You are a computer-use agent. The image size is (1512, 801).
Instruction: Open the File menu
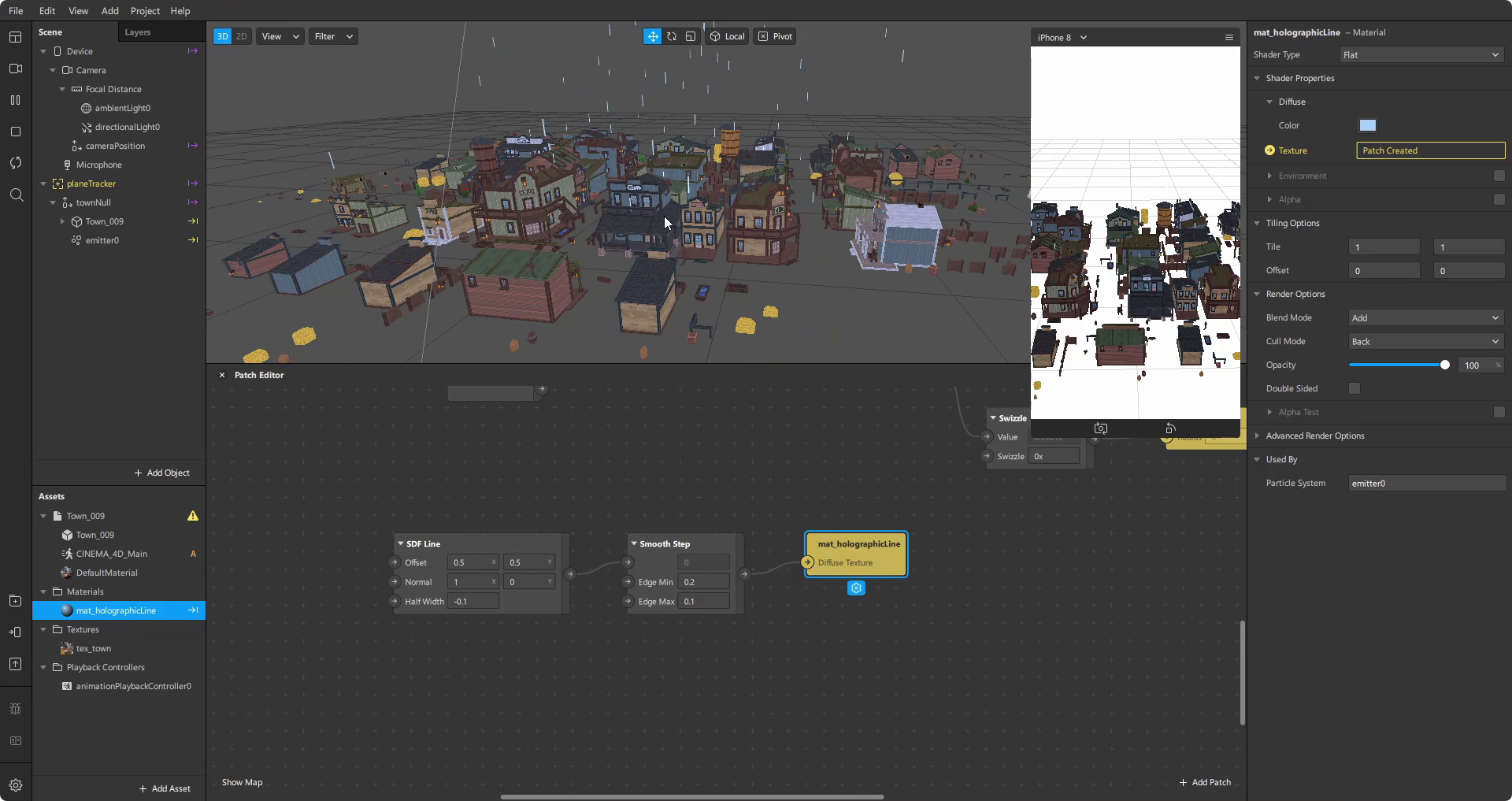16,11
